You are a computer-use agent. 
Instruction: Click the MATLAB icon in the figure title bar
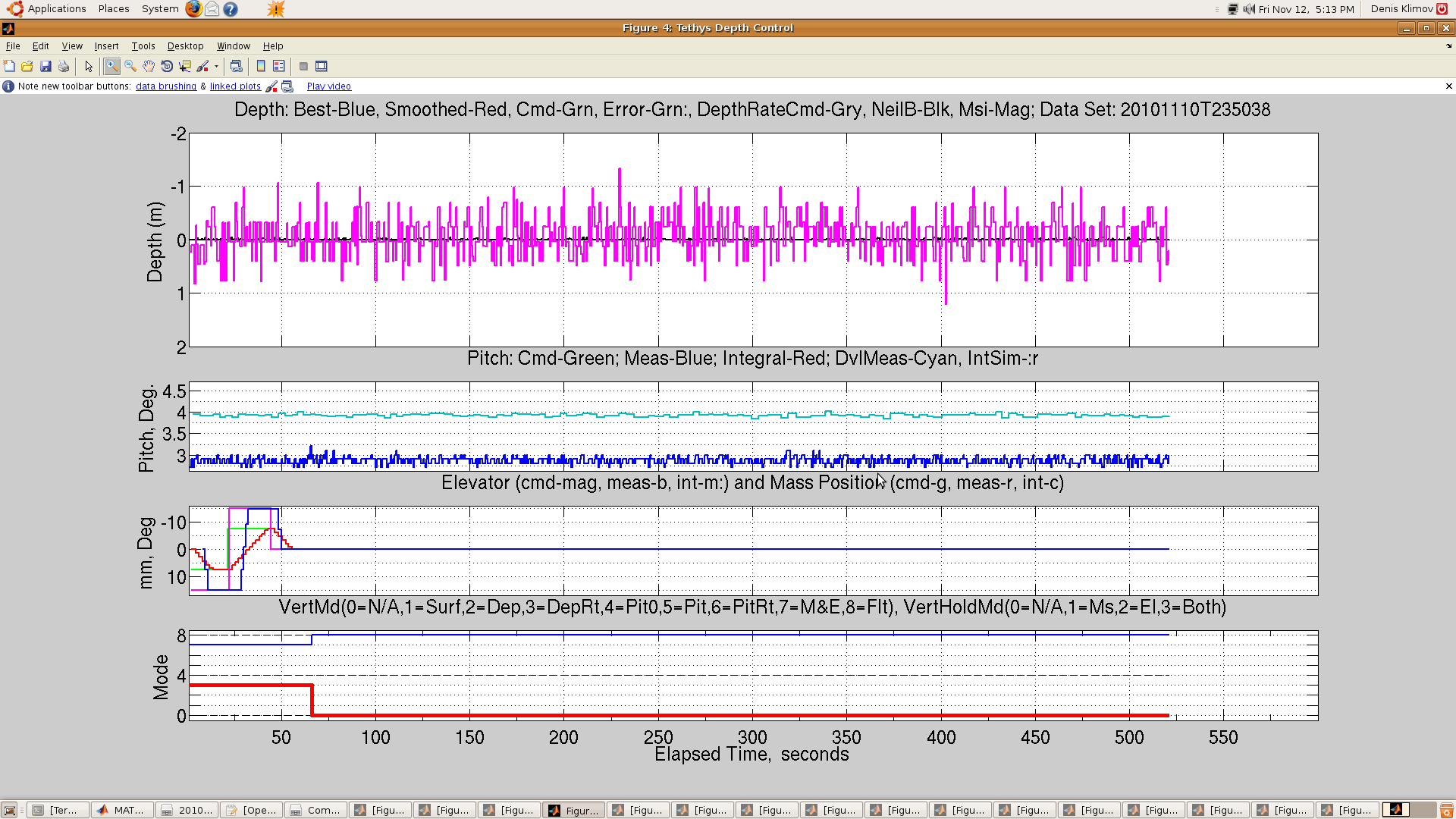point(8,28)
